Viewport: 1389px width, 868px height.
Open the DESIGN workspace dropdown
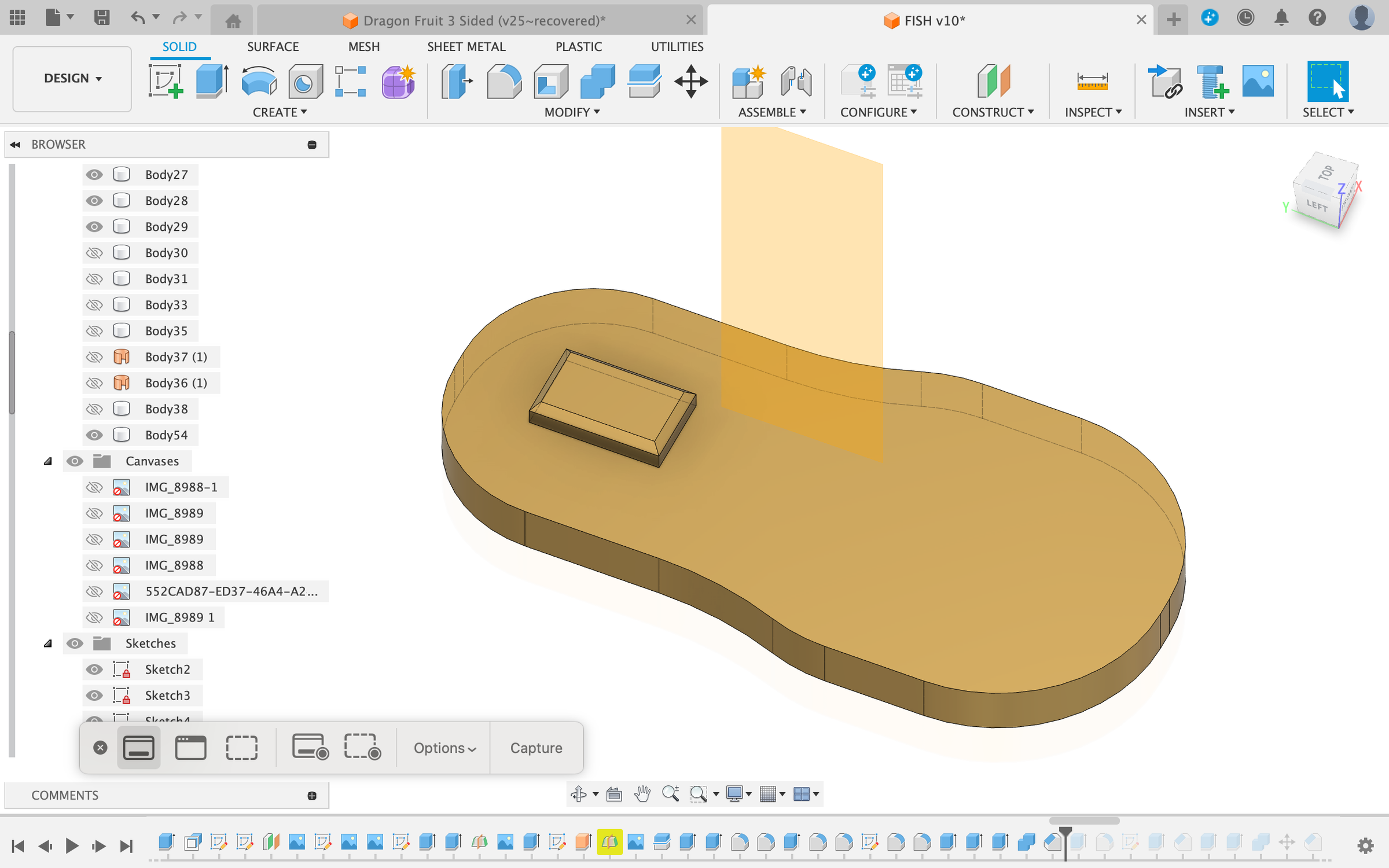pyautogui.click(x=71, y=78)
